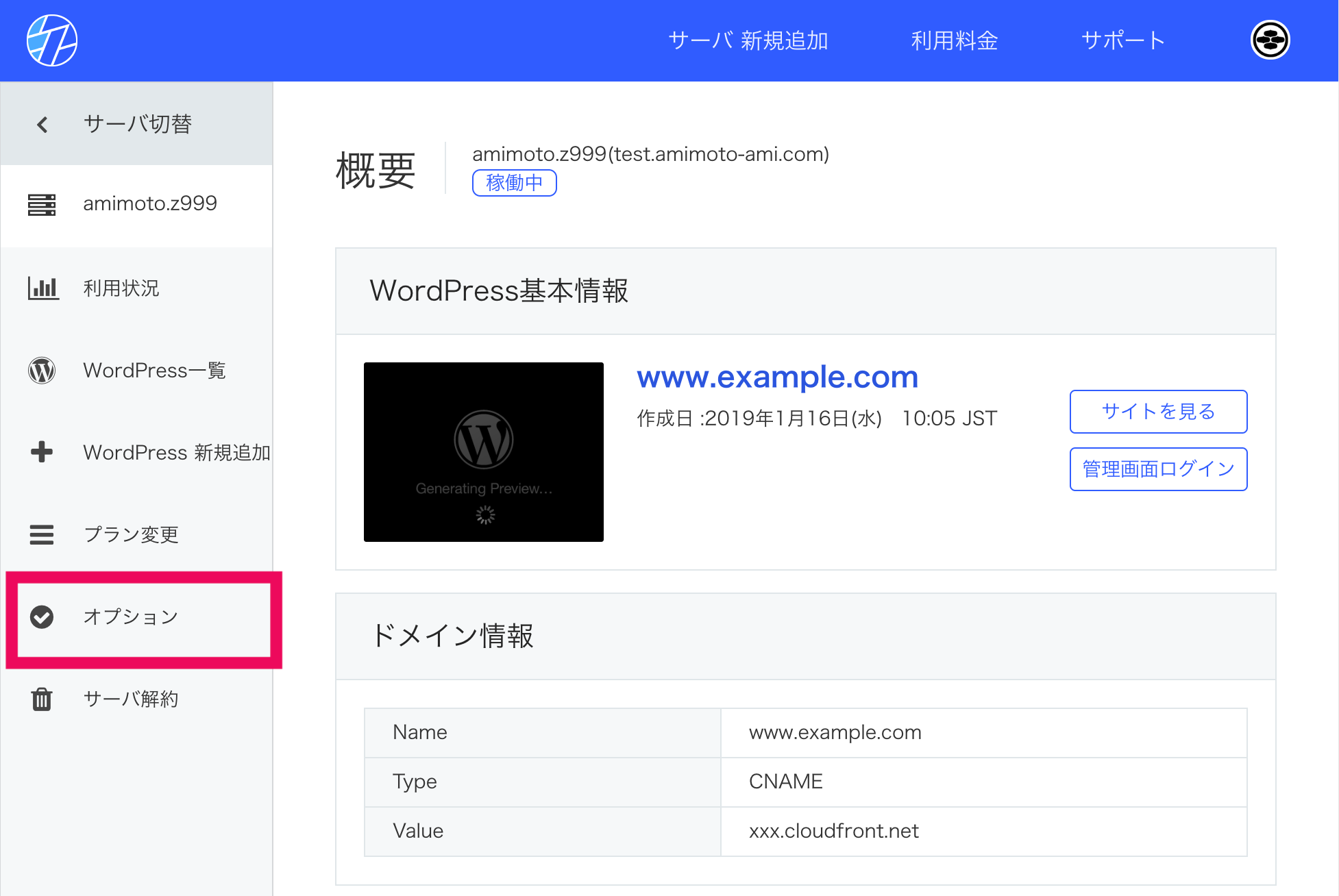Click the checkmark icon for オプション
This screenshot has width=1339, height=896.
42,617
